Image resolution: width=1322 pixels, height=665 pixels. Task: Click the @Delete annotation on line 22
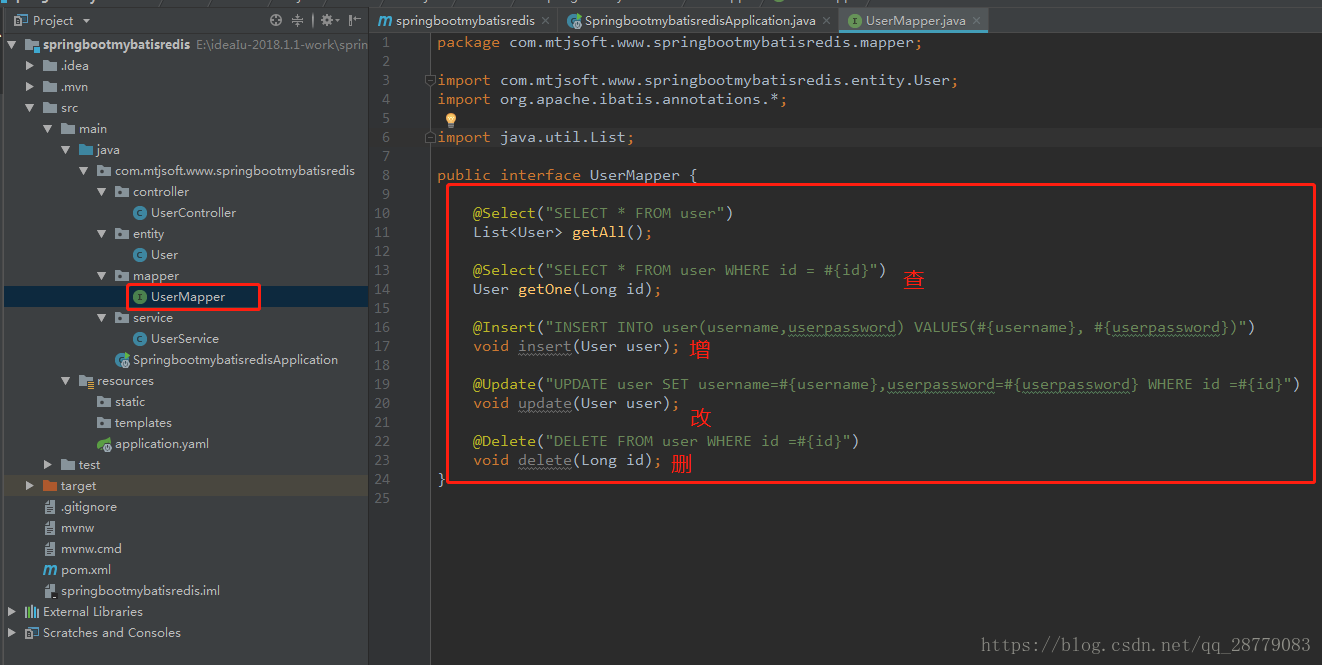(x=505, y=441)
